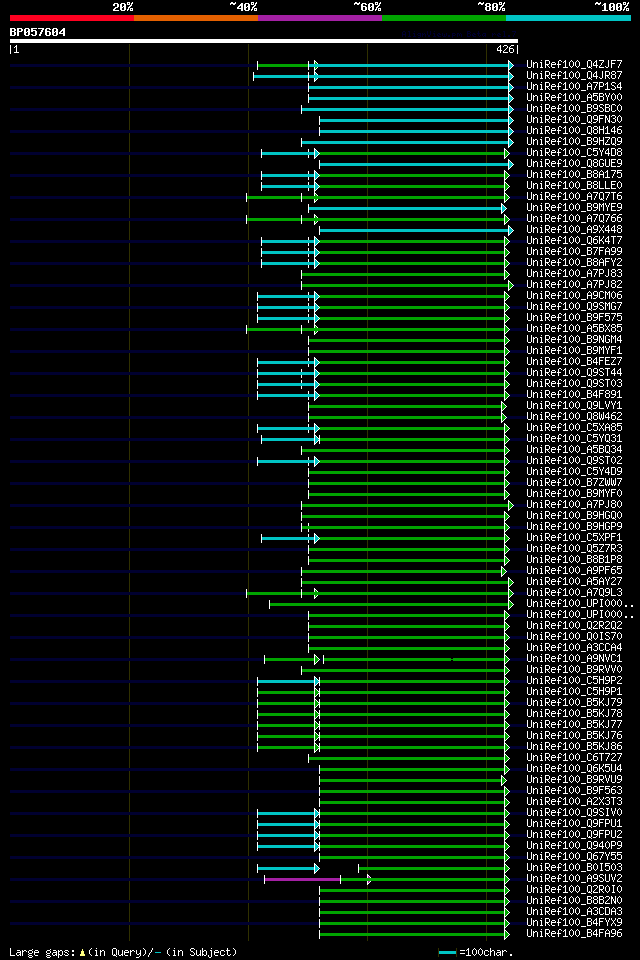Click the white query sequence bar

pyautogui.click(x=264, y=41)
